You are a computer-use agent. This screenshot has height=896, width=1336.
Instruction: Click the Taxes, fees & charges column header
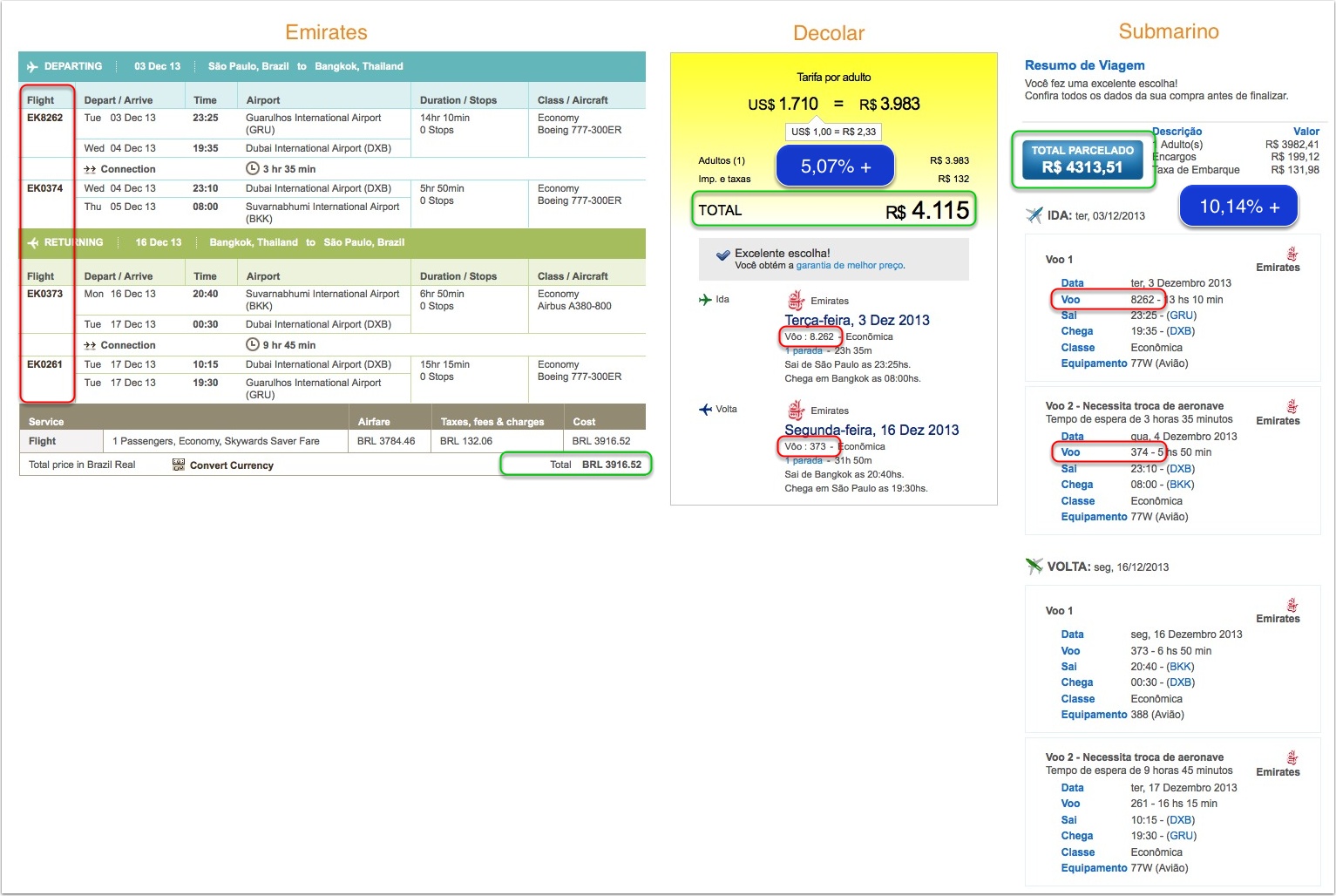[x=492, y=422]
